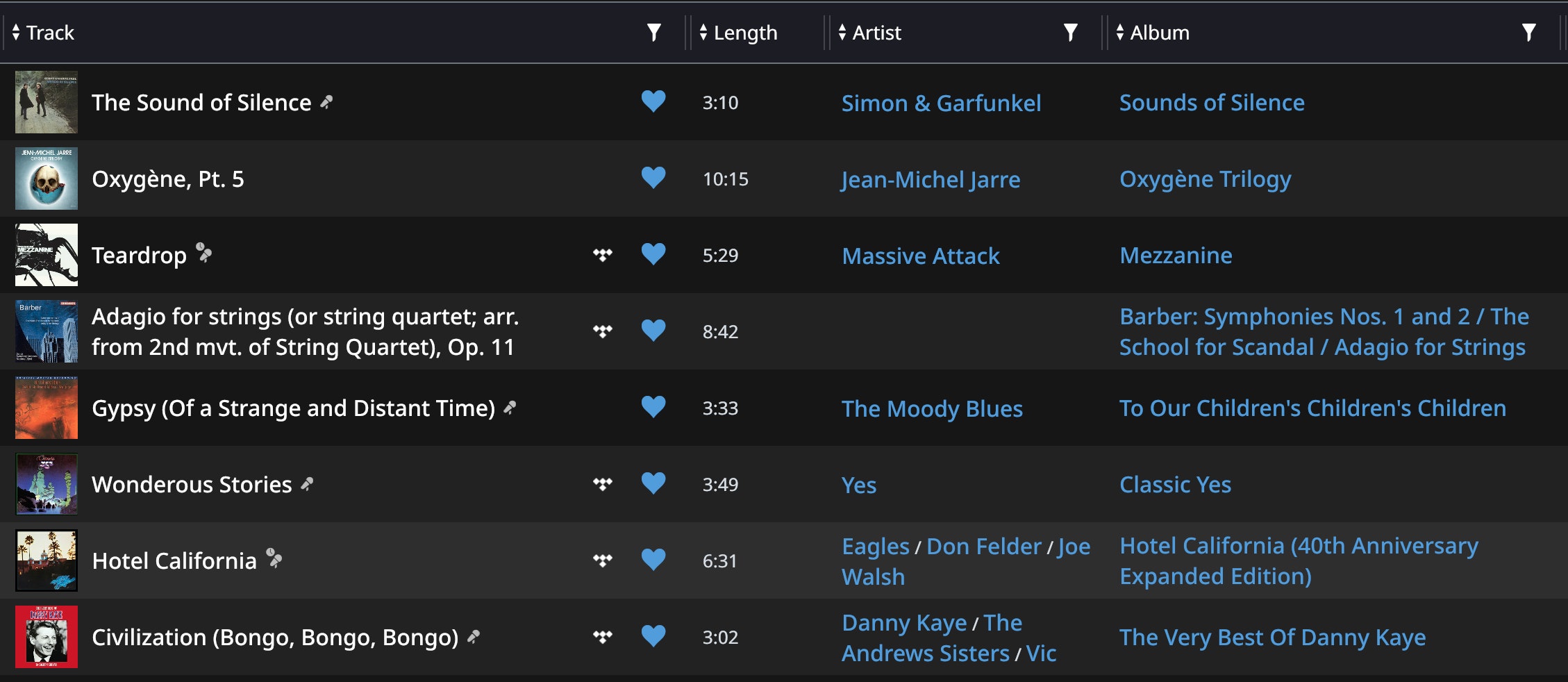Click the Tidal icon on Adagio for strings row

click(x=602, y=331)
